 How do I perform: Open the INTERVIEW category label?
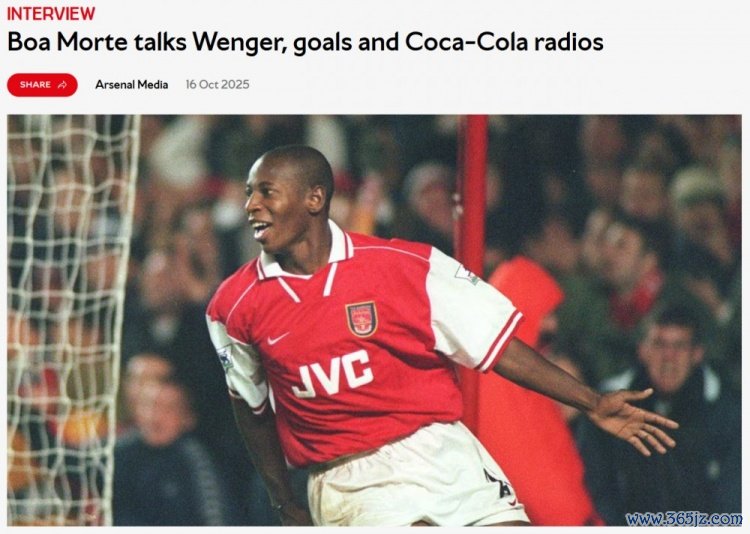click(x=51, y=13)
